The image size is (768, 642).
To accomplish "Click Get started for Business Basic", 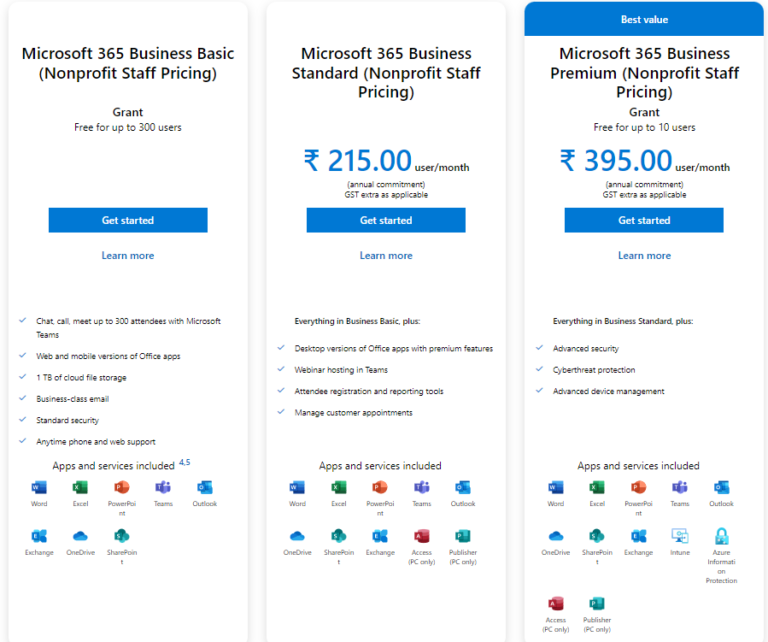I will 128,220.
